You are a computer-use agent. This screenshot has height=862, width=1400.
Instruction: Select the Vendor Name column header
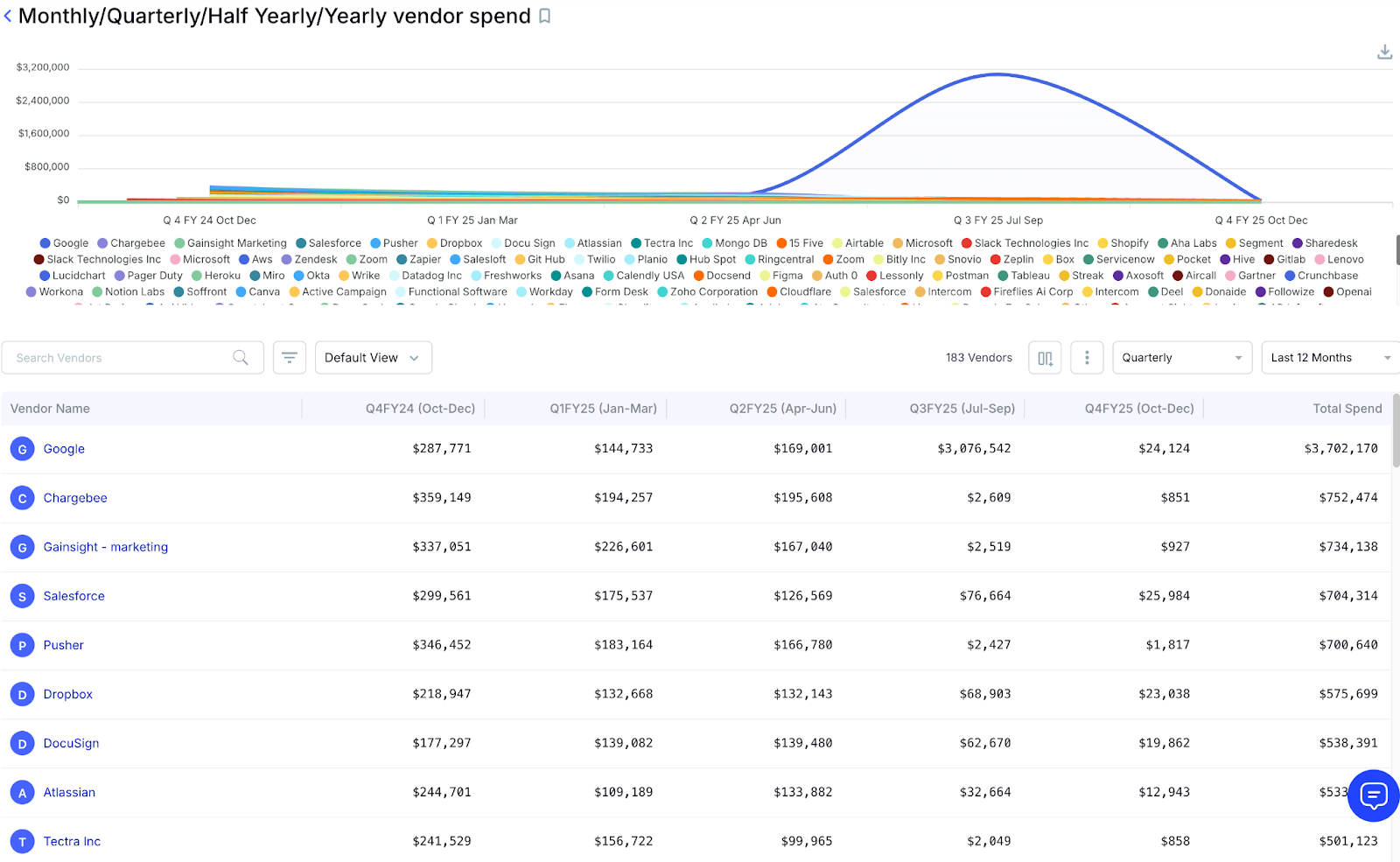tap(50, 408)
